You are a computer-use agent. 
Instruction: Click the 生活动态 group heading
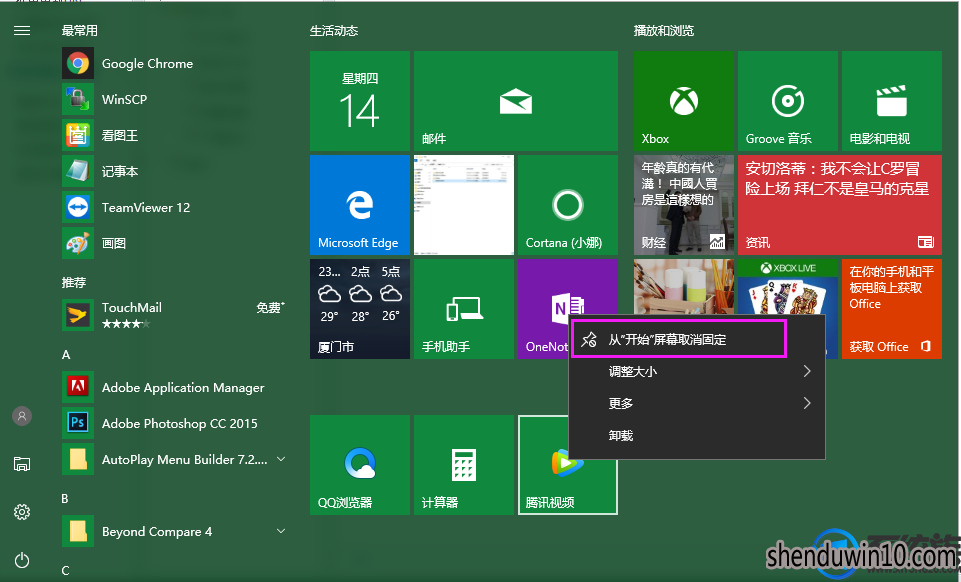(x=334, y=31)
